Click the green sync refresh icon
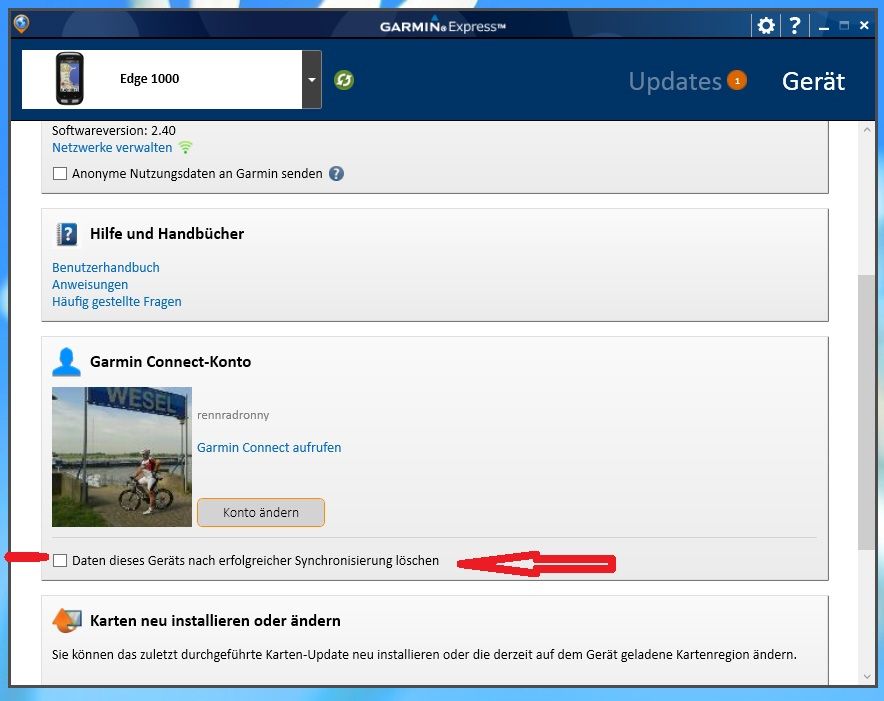 344,80
